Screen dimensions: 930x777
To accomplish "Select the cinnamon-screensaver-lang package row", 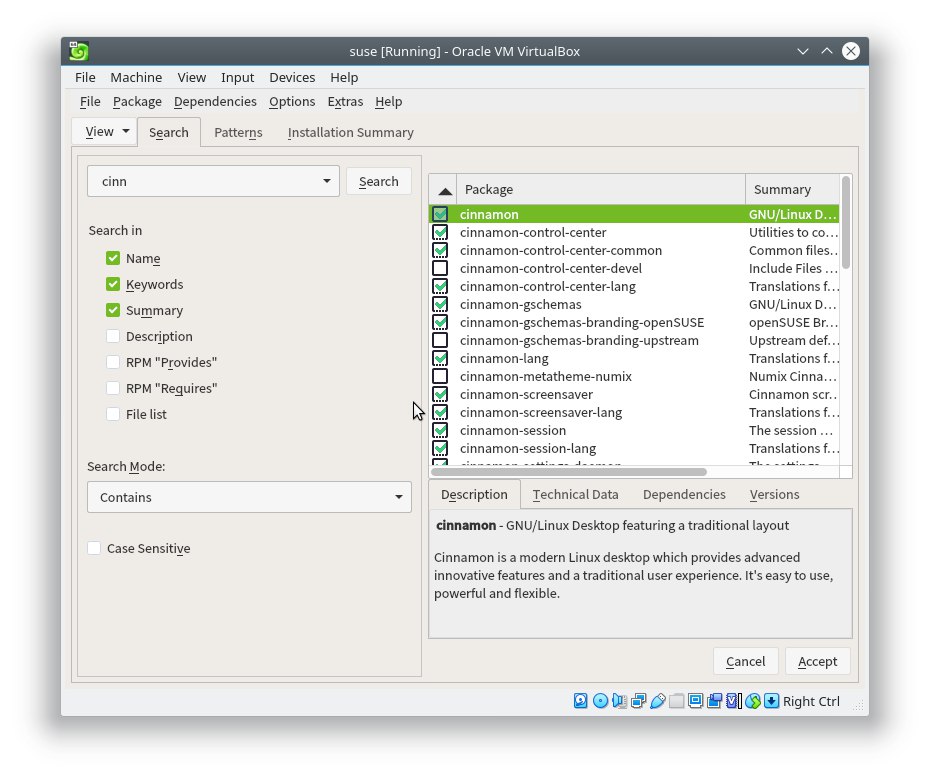I will pos(633,412).
